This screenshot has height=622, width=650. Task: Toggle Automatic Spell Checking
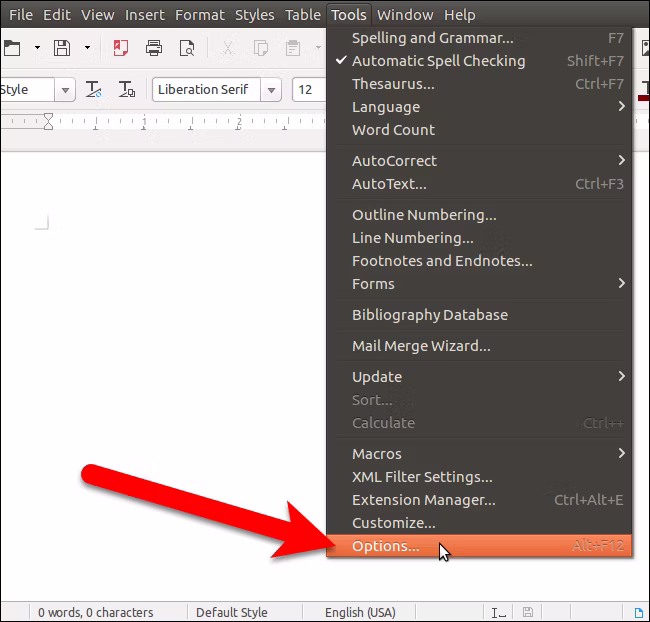point(479,61)
